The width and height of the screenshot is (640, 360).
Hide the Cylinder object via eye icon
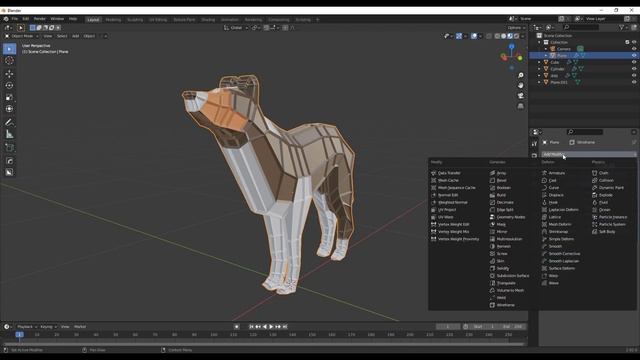(x=634, y=69)
